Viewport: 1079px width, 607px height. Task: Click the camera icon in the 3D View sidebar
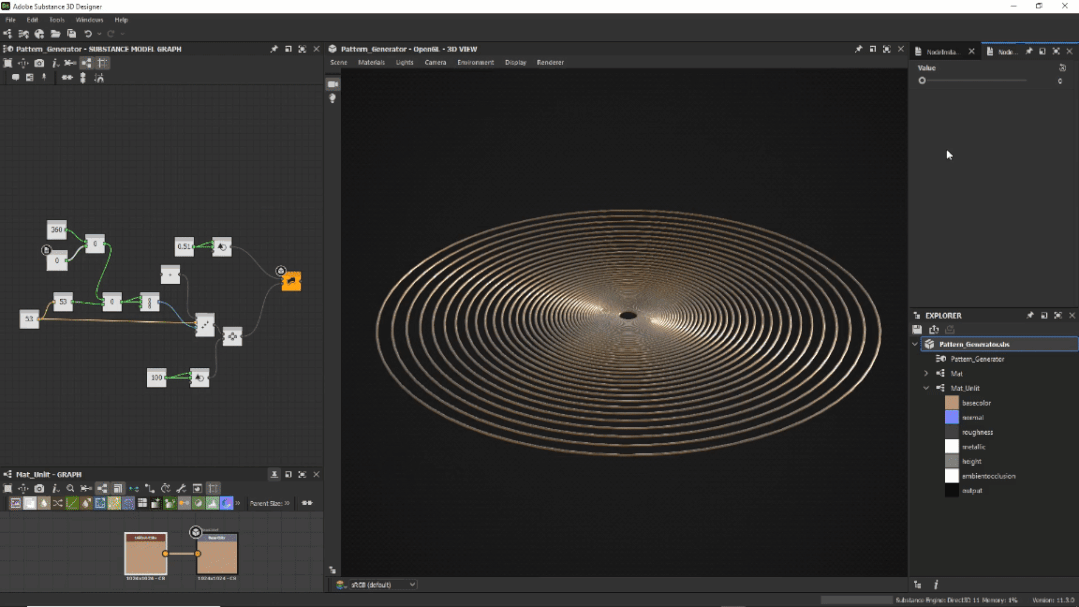point(333,84)
